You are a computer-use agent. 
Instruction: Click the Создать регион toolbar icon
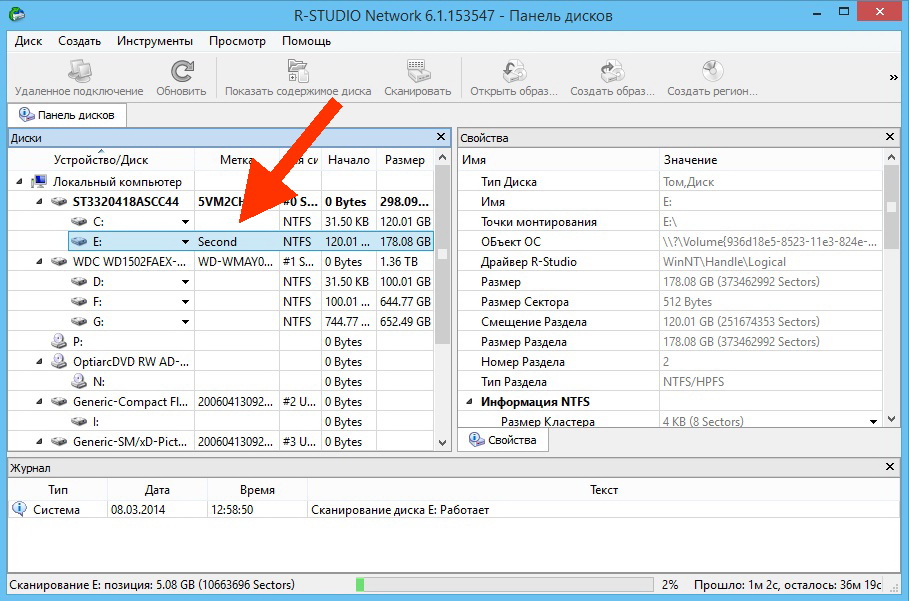point(712,72)
